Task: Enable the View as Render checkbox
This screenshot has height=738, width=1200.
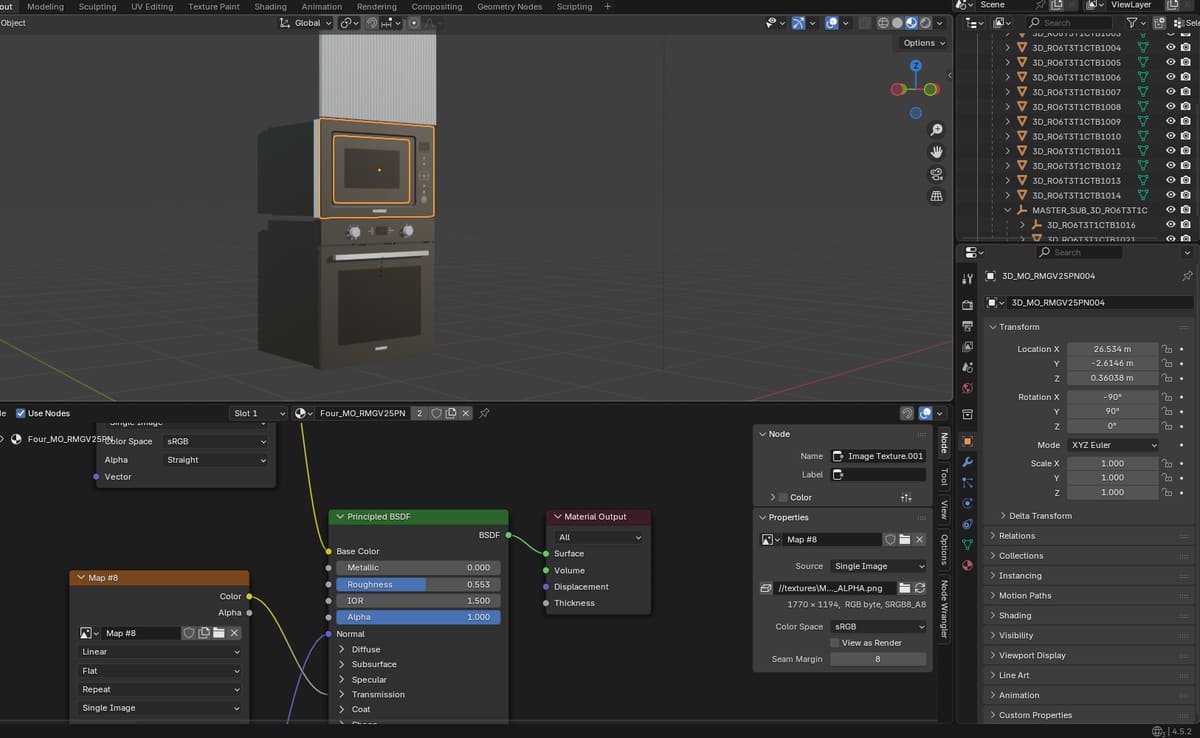Action: pos(835,642)
